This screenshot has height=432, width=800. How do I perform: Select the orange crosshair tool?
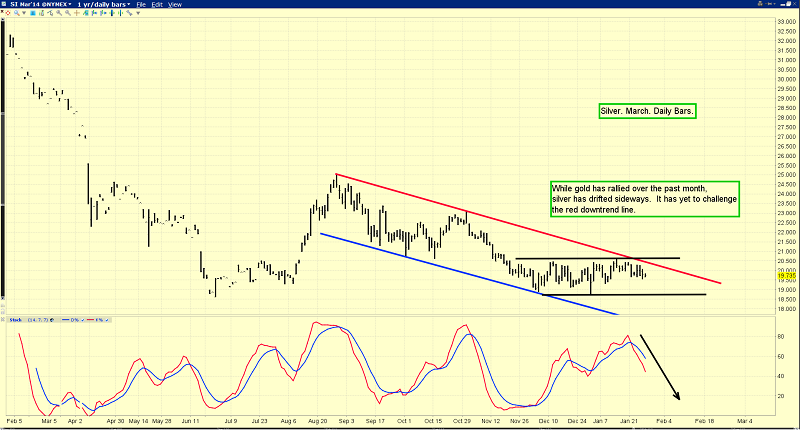pyautogui.click(x=77, y=13)
